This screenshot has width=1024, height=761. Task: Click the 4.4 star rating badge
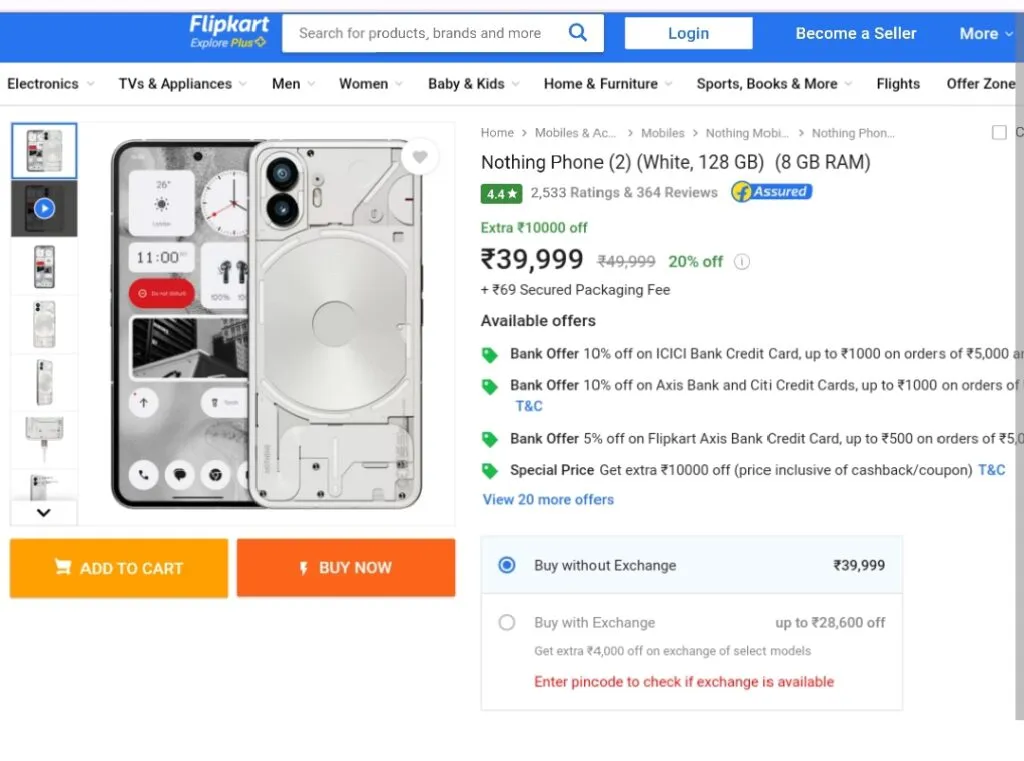point(502,193)
